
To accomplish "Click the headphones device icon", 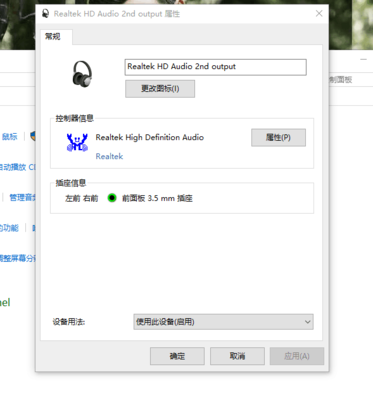I will point(82,74).
